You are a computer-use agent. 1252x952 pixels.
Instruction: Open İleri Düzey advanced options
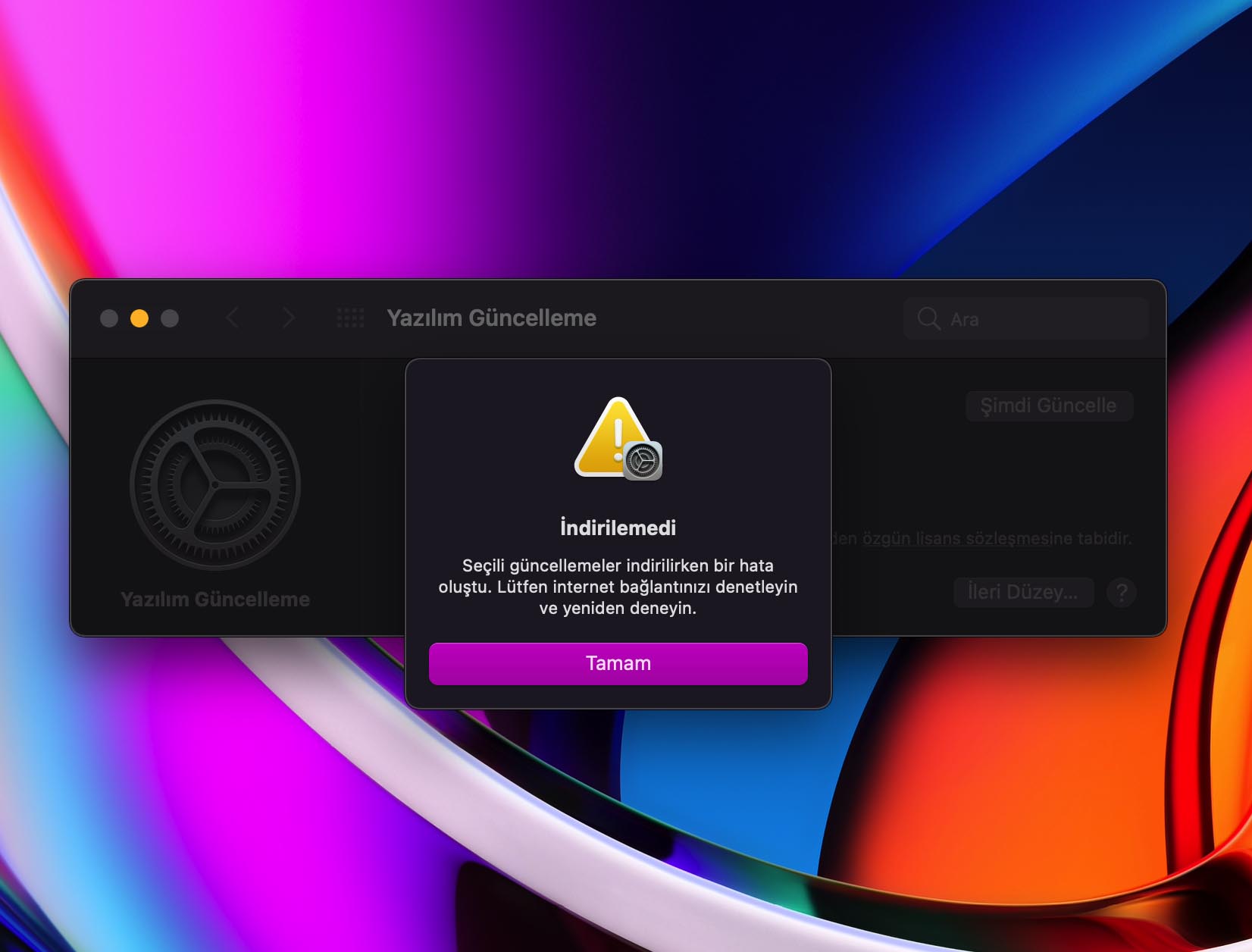1023,592
